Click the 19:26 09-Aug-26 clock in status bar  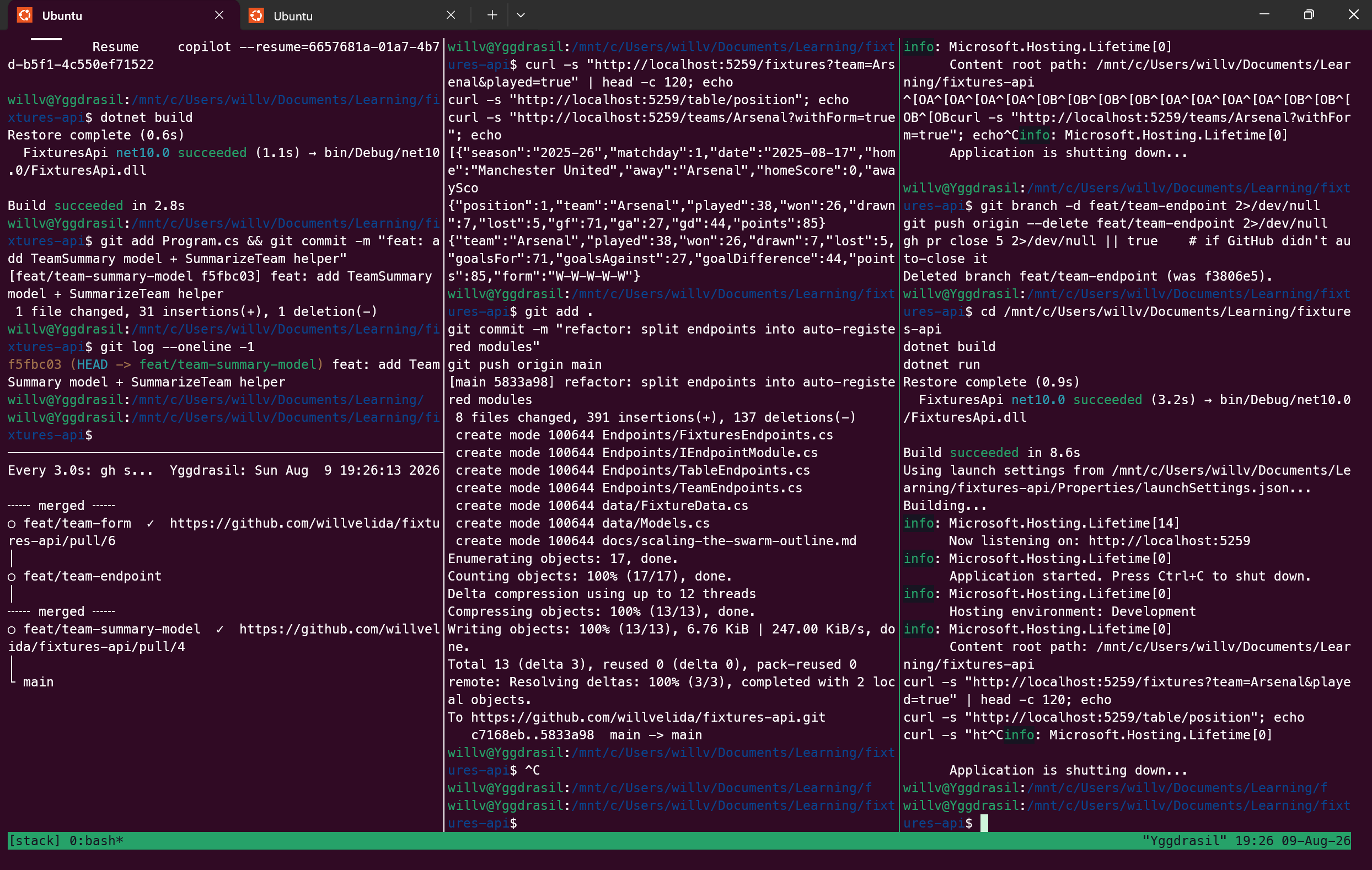[x=1293, y=840]
